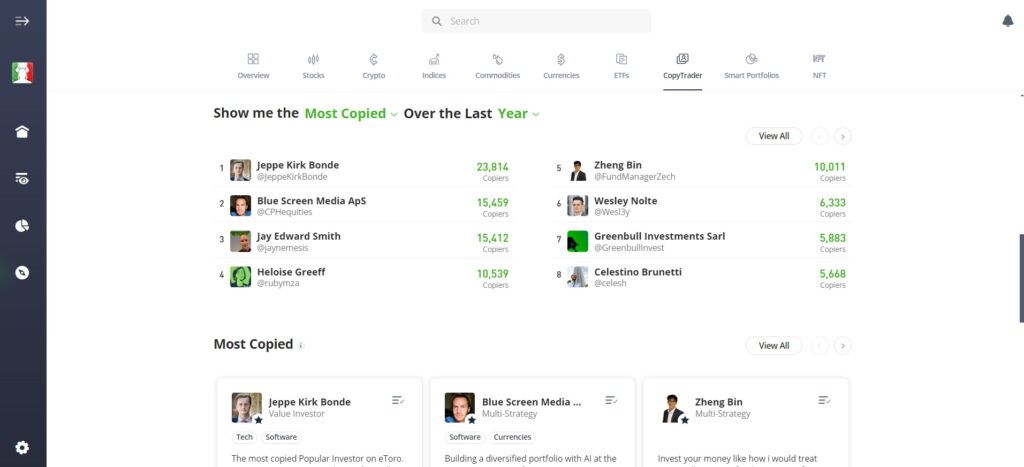Image resolution: width=1024 pixels, height=467 pixels.
Task: Open the Portfolio pie chart icon in sidebar
Action: 22,226
